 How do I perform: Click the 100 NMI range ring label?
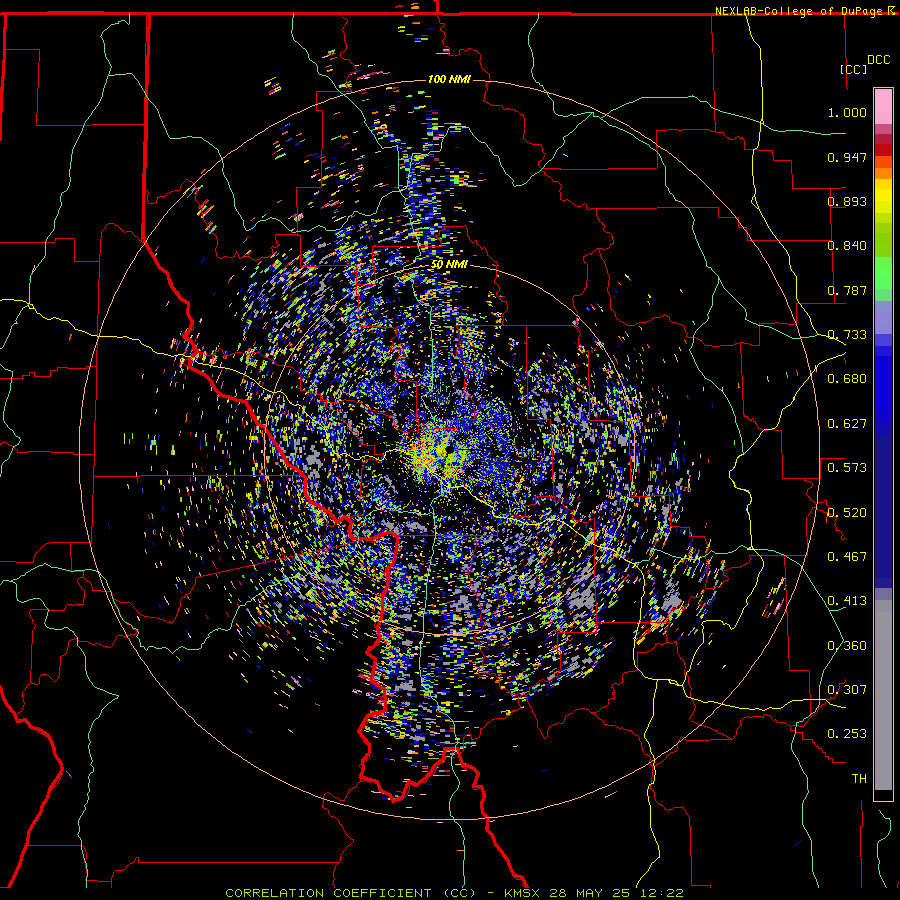pos(449,79)
